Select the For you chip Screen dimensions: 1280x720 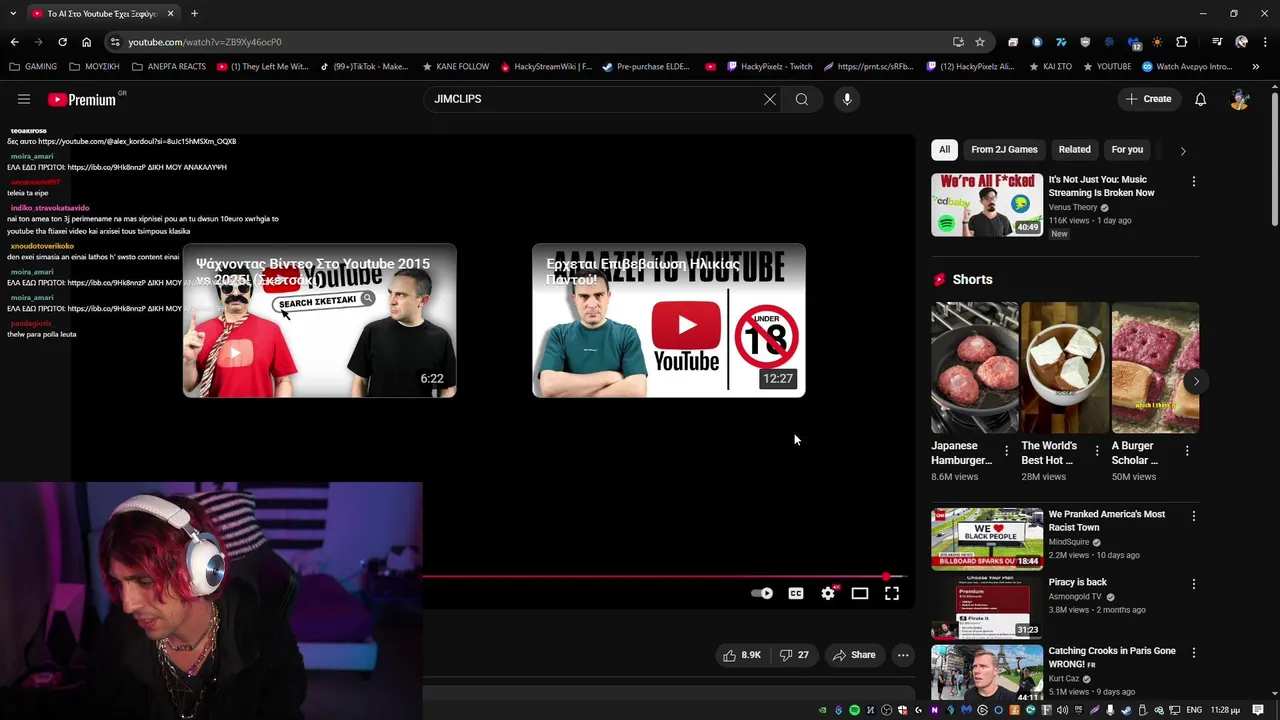[x=1127, y=149]
